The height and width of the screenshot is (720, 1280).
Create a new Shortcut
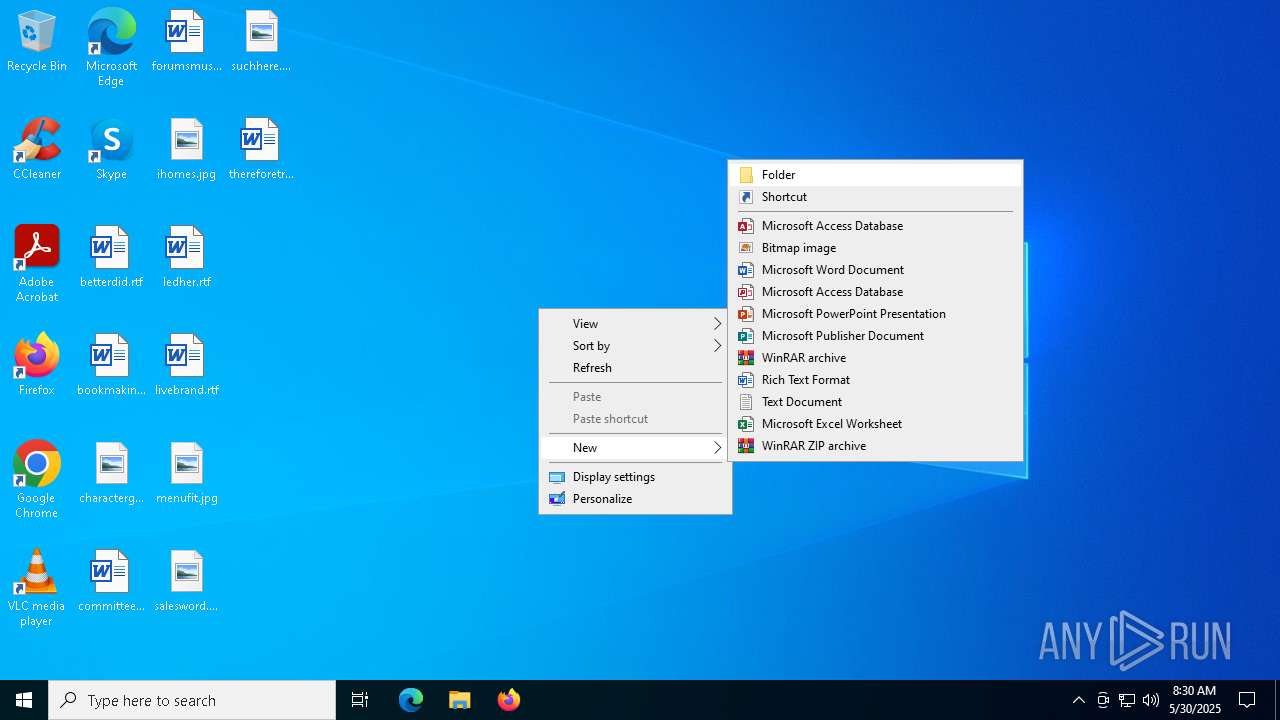coord(875,197)
